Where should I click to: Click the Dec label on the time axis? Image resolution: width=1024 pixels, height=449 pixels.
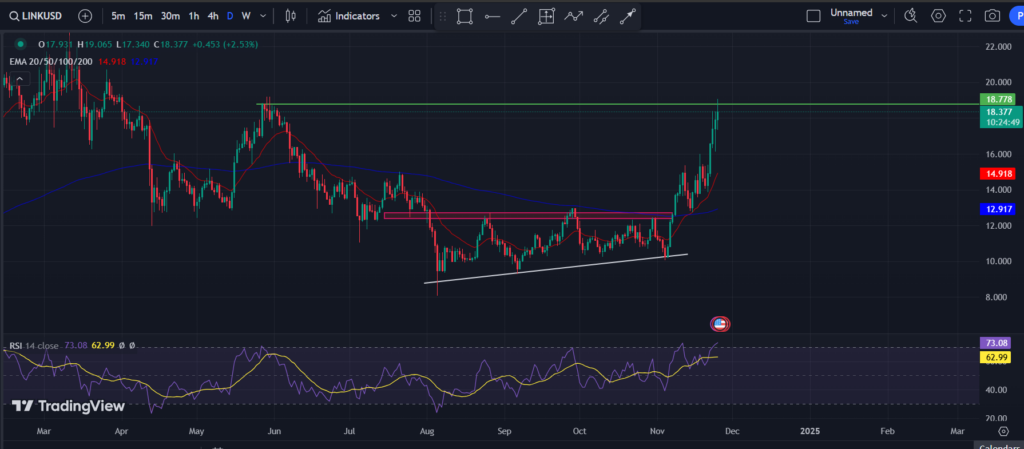[731, 431]
